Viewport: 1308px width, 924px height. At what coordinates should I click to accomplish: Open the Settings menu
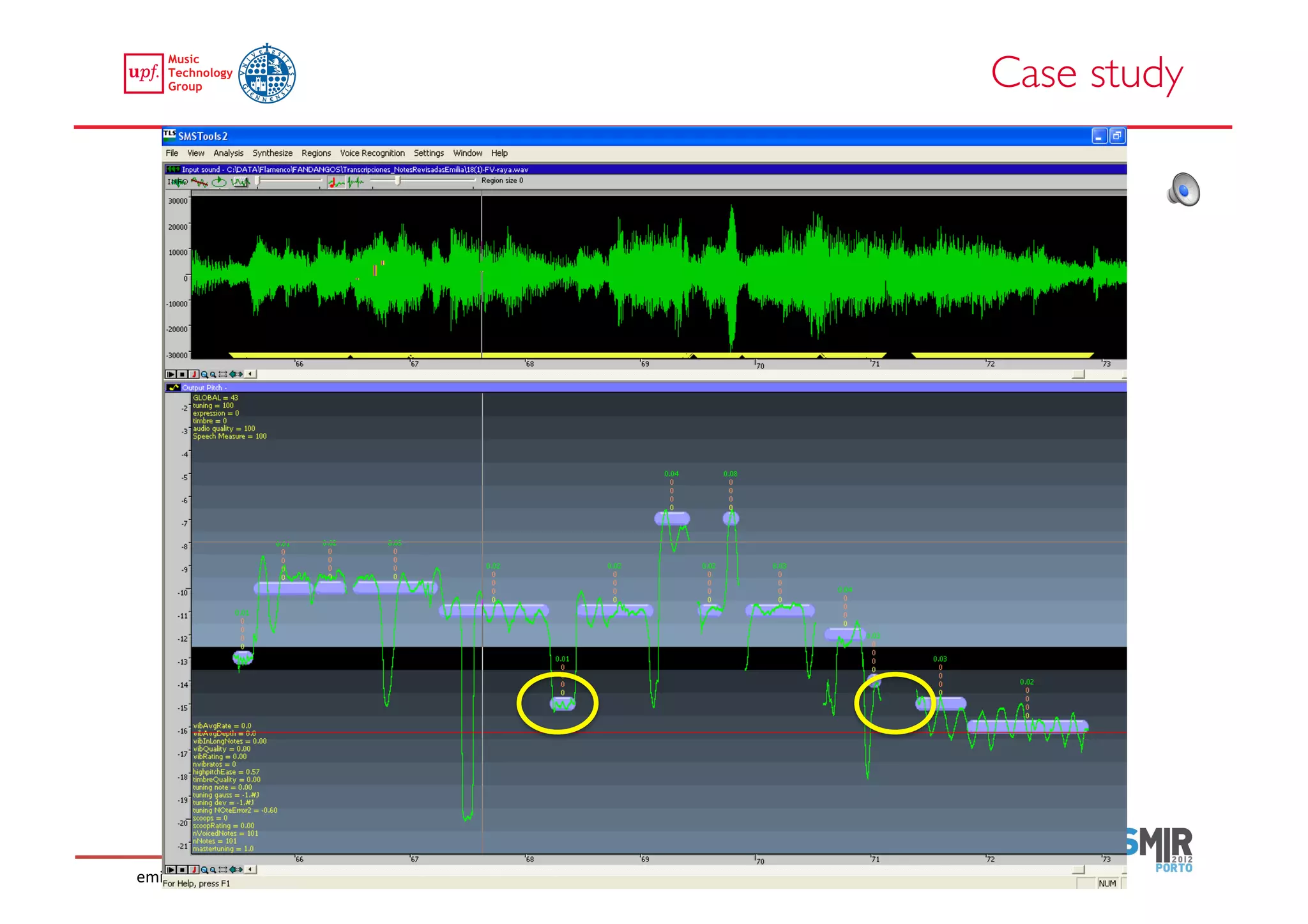429,153
